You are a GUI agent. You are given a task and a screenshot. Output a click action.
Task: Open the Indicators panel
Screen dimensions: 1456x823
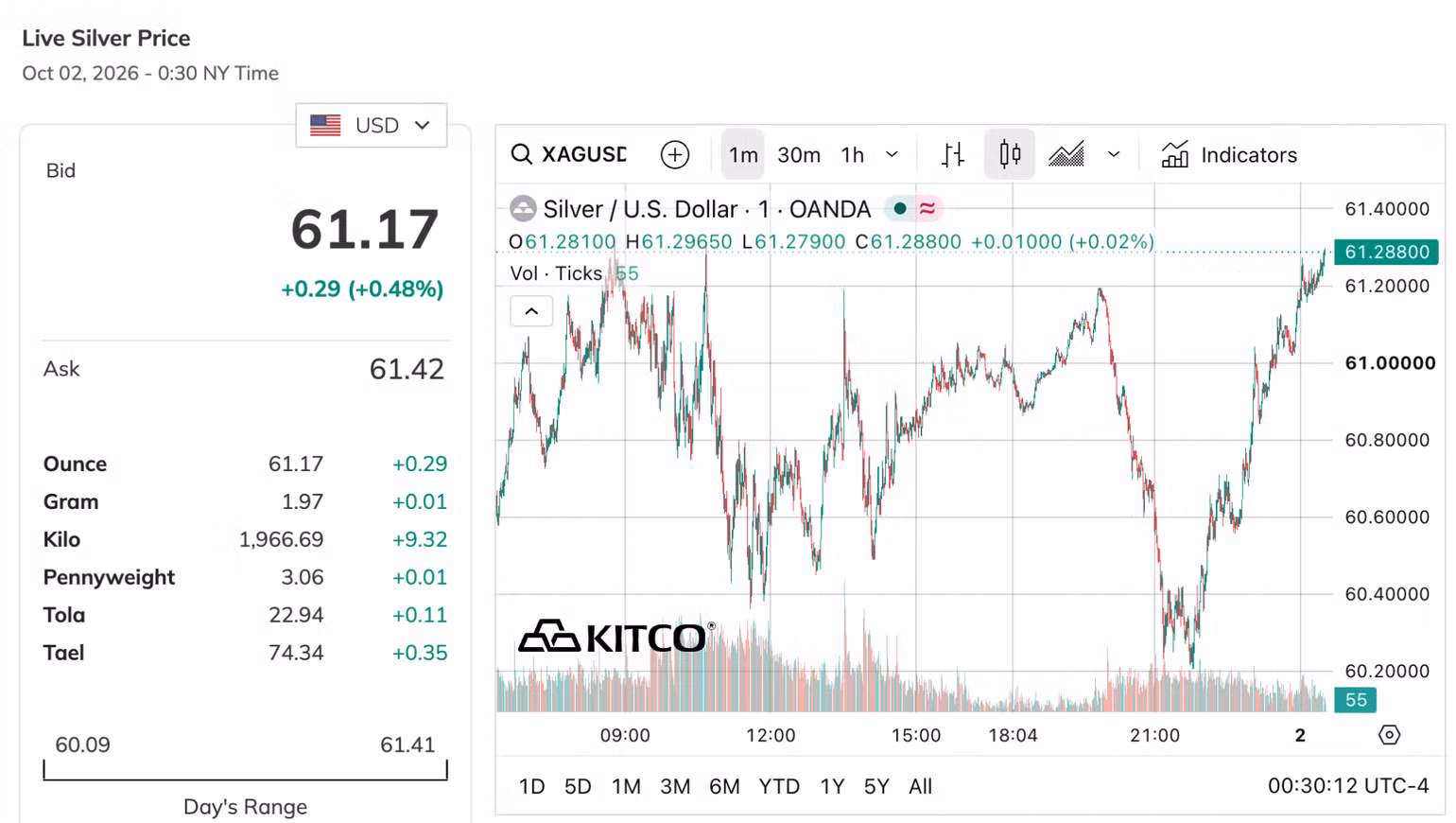pyautogui.click(x=1229, y=154)
